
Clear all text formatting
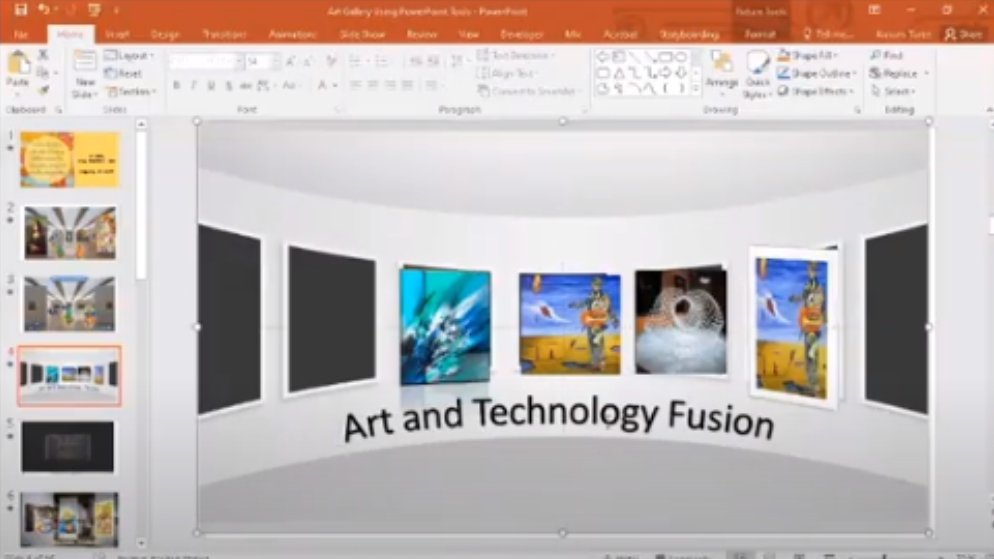[x=331, y=61]
